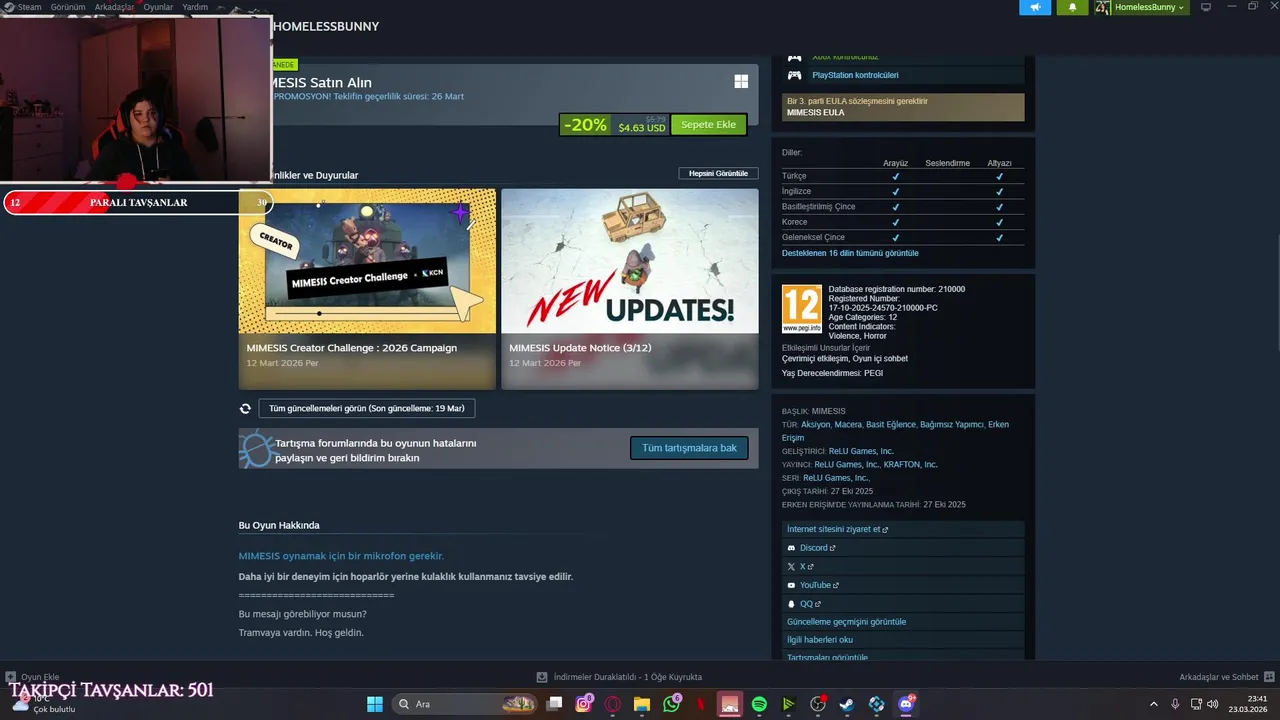1280x720 pixels.
Task: Click Desteklenen 16 dilin tümünü görüntüle
Action: (x=850, y=253)
